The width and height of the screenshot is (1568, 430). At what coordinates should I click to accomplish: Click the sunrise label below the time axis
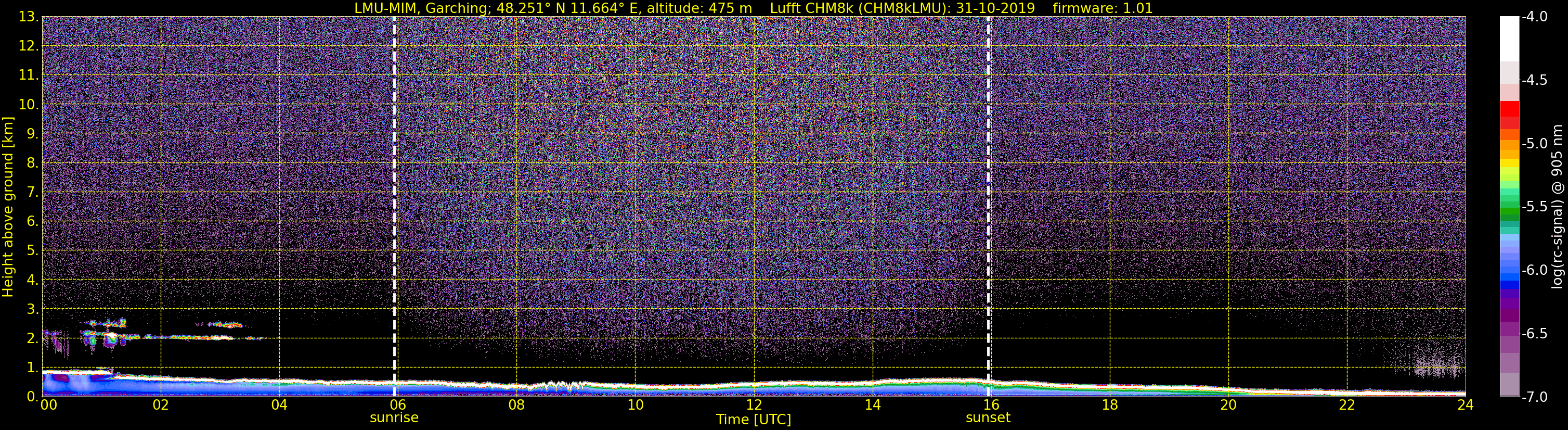pos(394,418)
